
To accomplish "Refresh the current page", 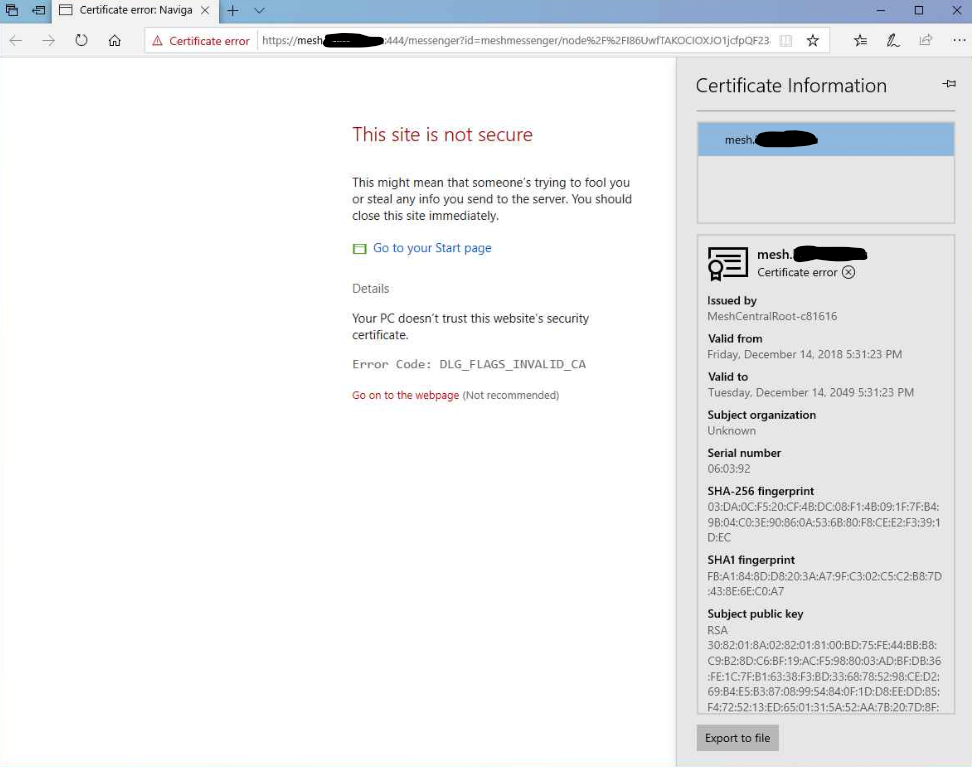I will (80, 40).
